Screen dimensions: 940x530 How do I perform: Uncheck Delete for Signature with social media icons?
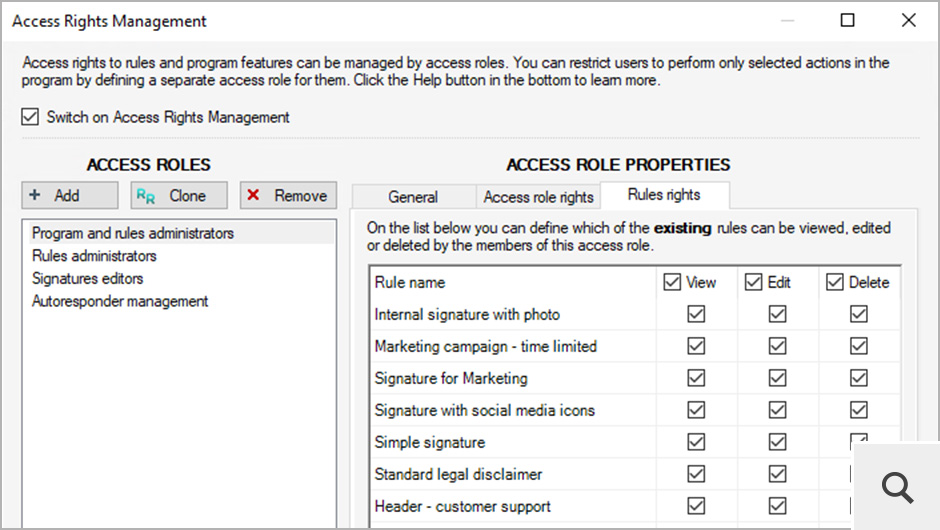pyautogui.click(x=859, y=410)
